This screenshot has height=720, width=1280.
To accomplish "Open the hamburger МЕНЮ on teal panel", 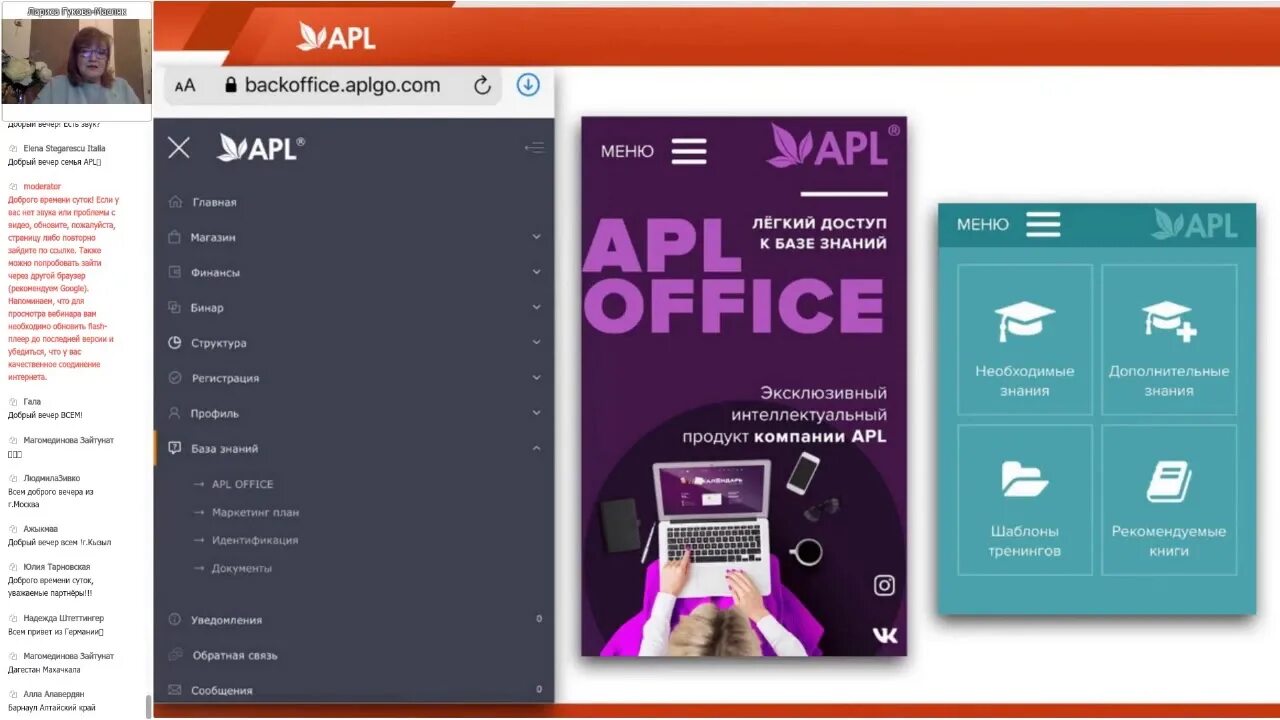I will pyautogui.click(x=1043, y=224).
